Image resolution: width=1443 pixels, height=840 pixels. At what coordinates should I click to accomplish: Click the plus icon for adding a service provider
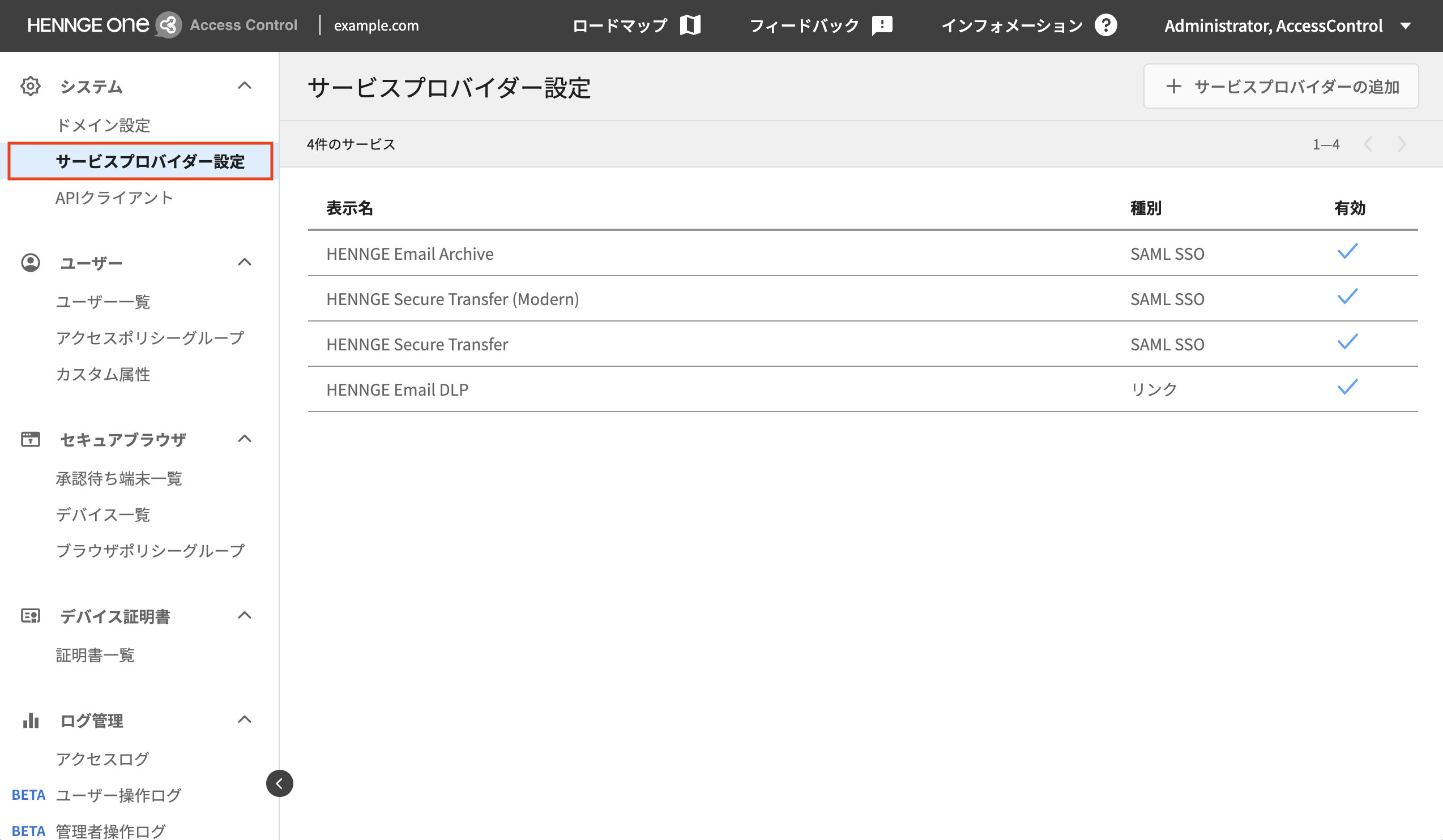click(x=1173, y=87)
